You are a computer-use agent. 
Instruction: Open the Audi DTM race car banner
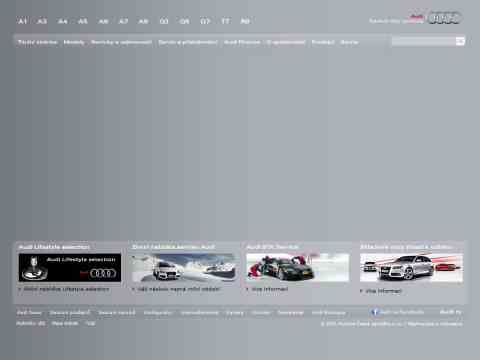[297, 267]
